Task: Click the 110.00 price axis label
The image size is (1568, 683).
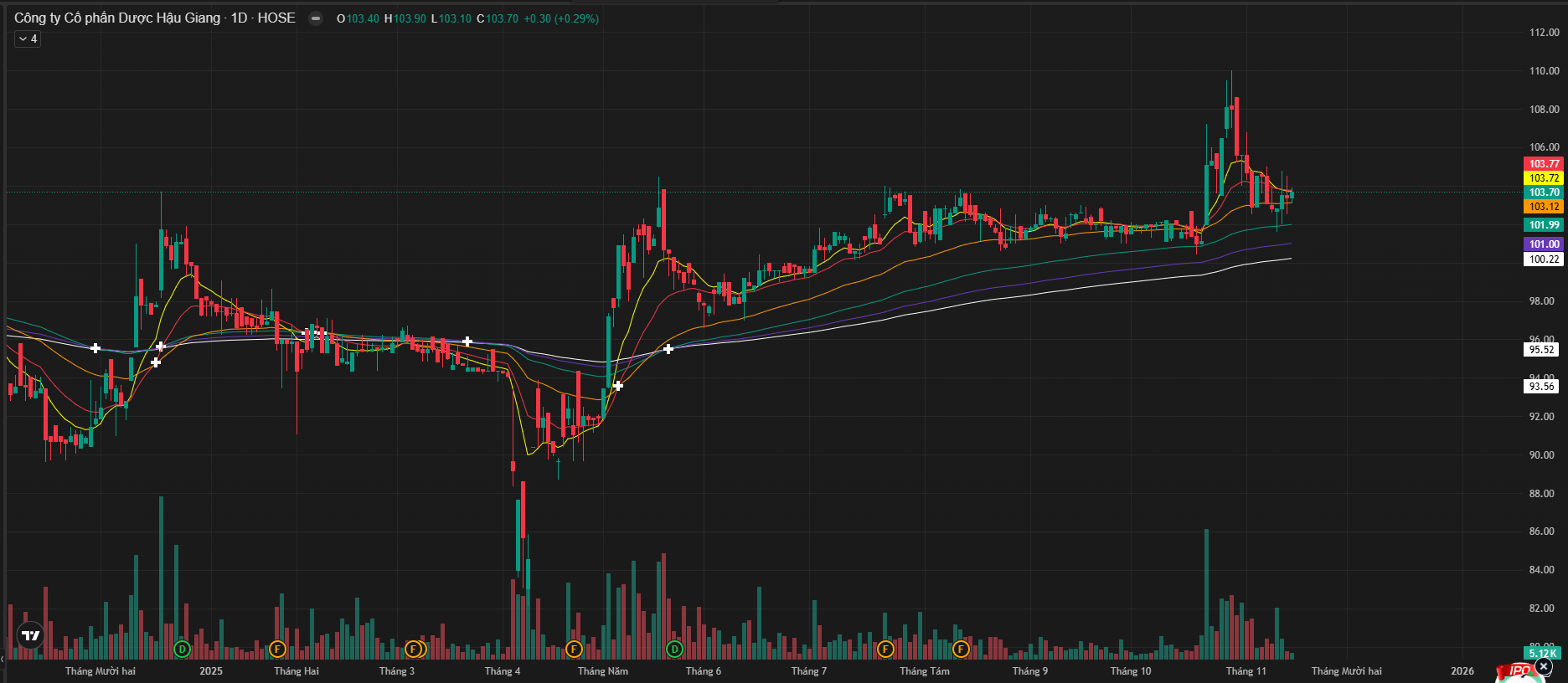Action: pyautogui.click(x=1545, y=71)
